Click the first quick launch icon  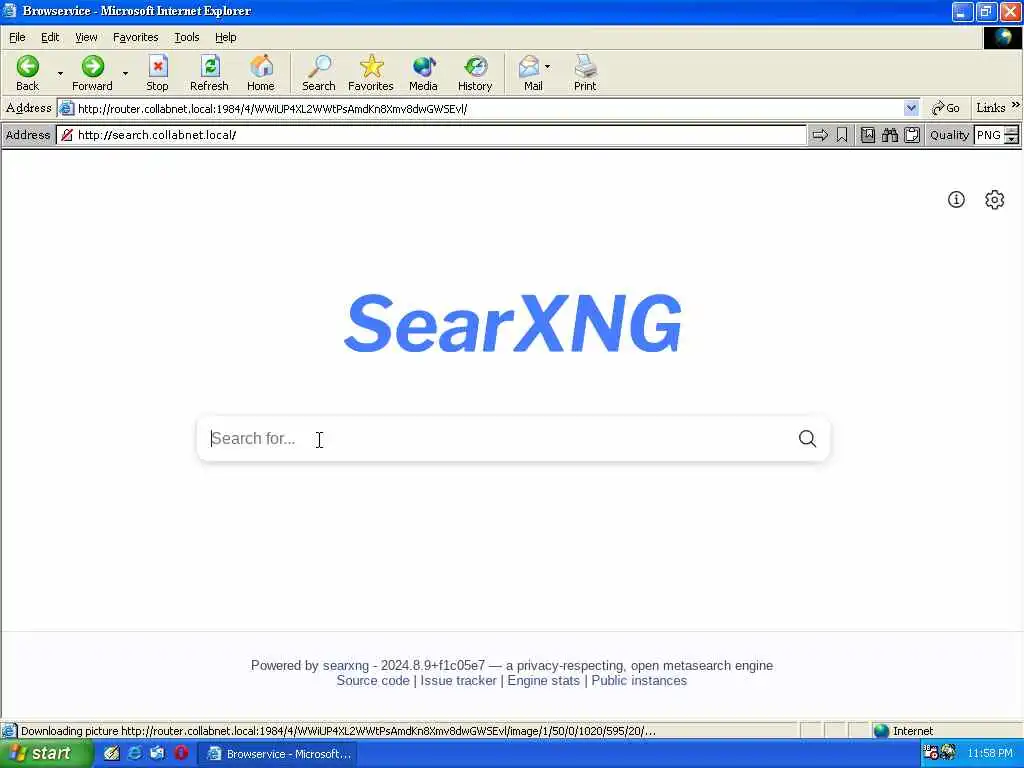[112, 753]
